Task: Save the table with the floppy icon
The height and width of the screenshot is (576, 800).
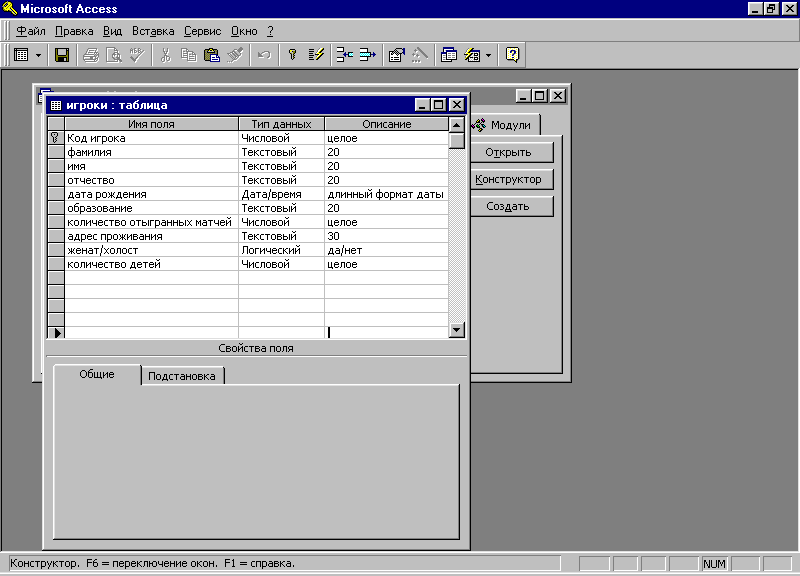Action: click(62, 55)
